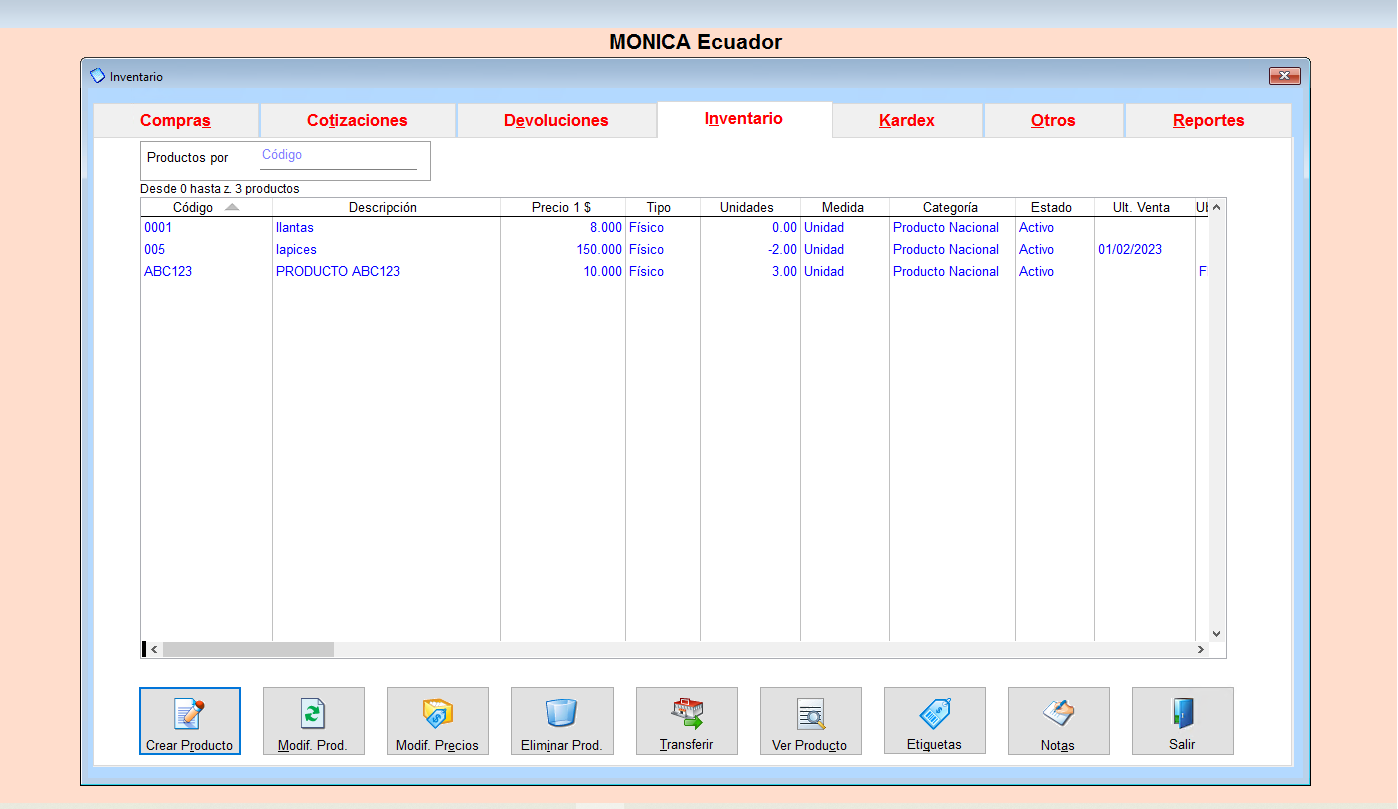Click price 8.000 cell
This screenshot has width=1398, height=809.
click(x=563, y=228)
